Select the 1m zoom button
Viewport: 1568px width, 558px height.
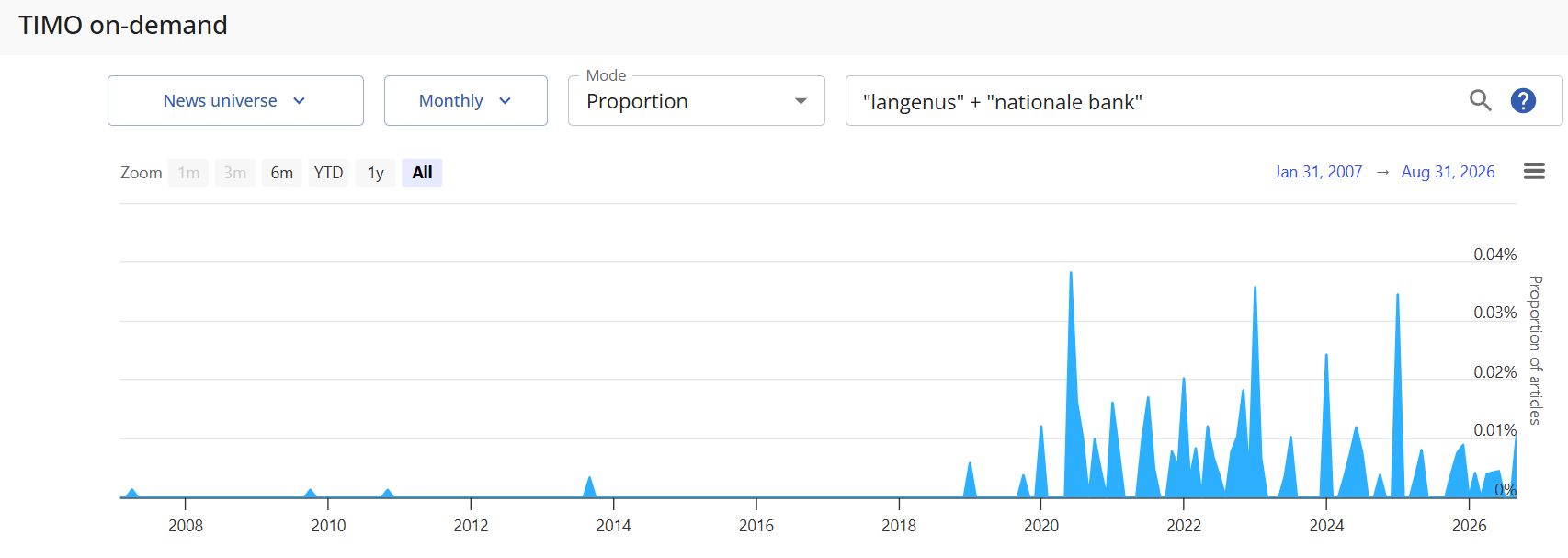pyautogui.click(x=188, y=173)
